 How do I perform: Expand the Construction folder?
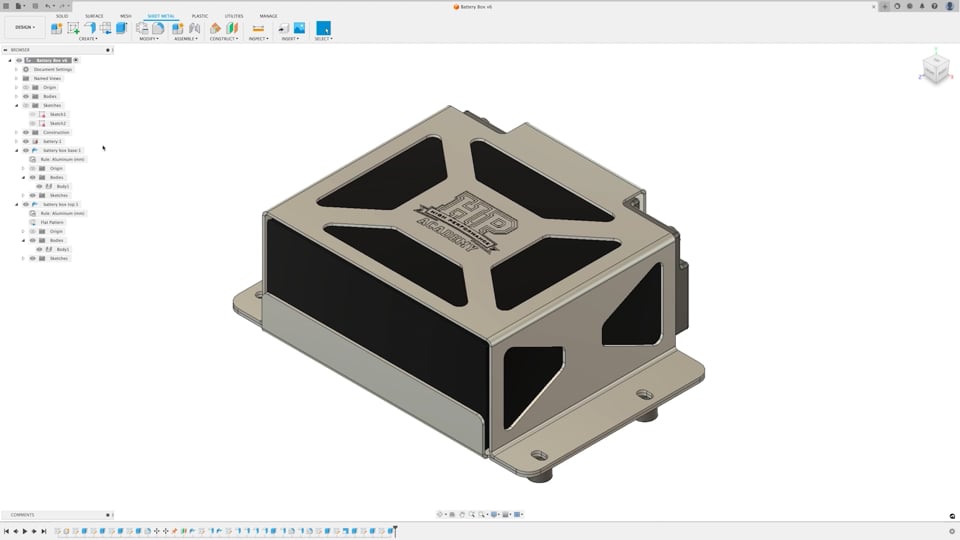click(x=17, y=132)
